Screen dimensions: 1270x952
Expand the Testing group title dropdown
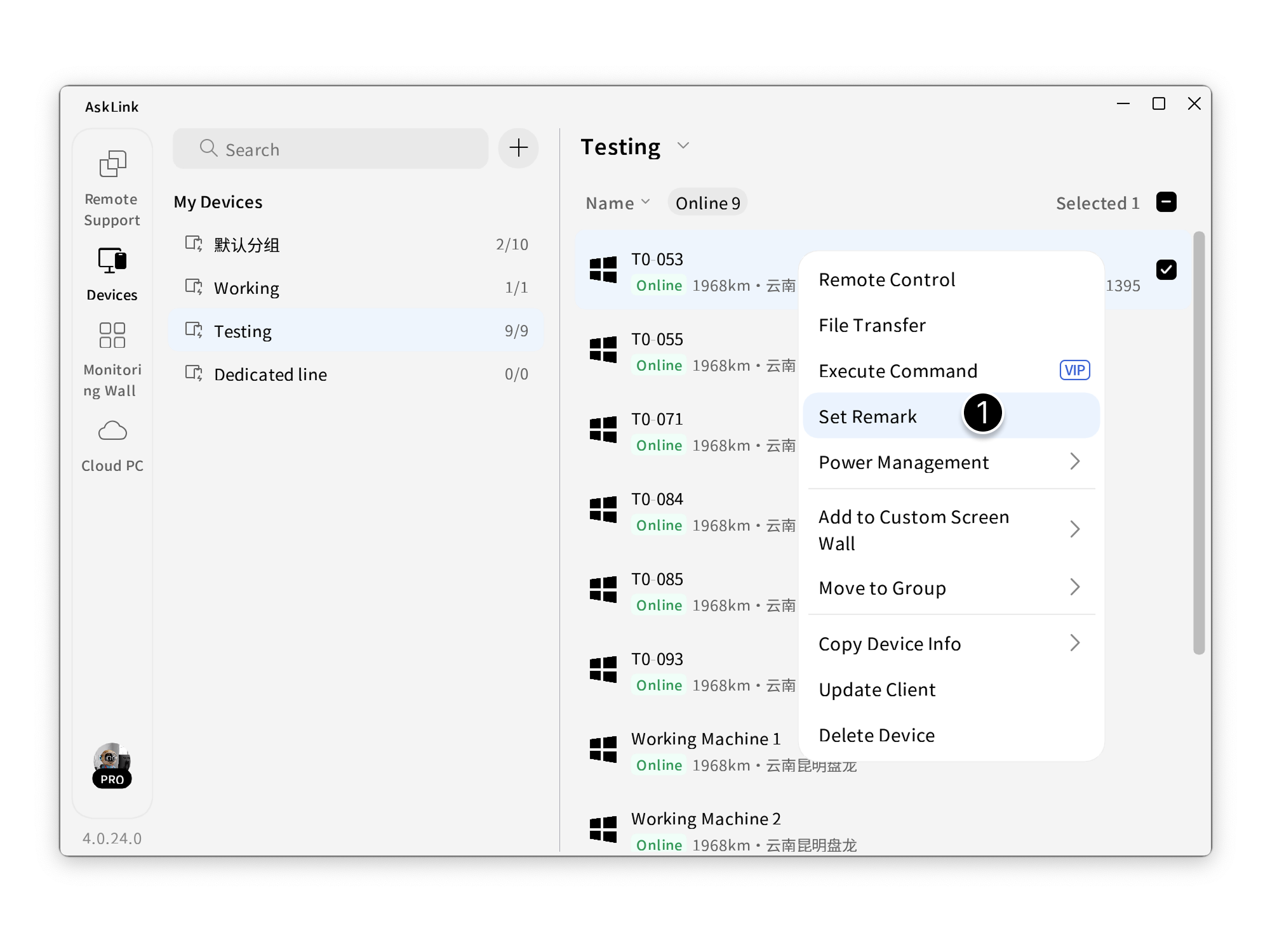(x=683, y=146)
